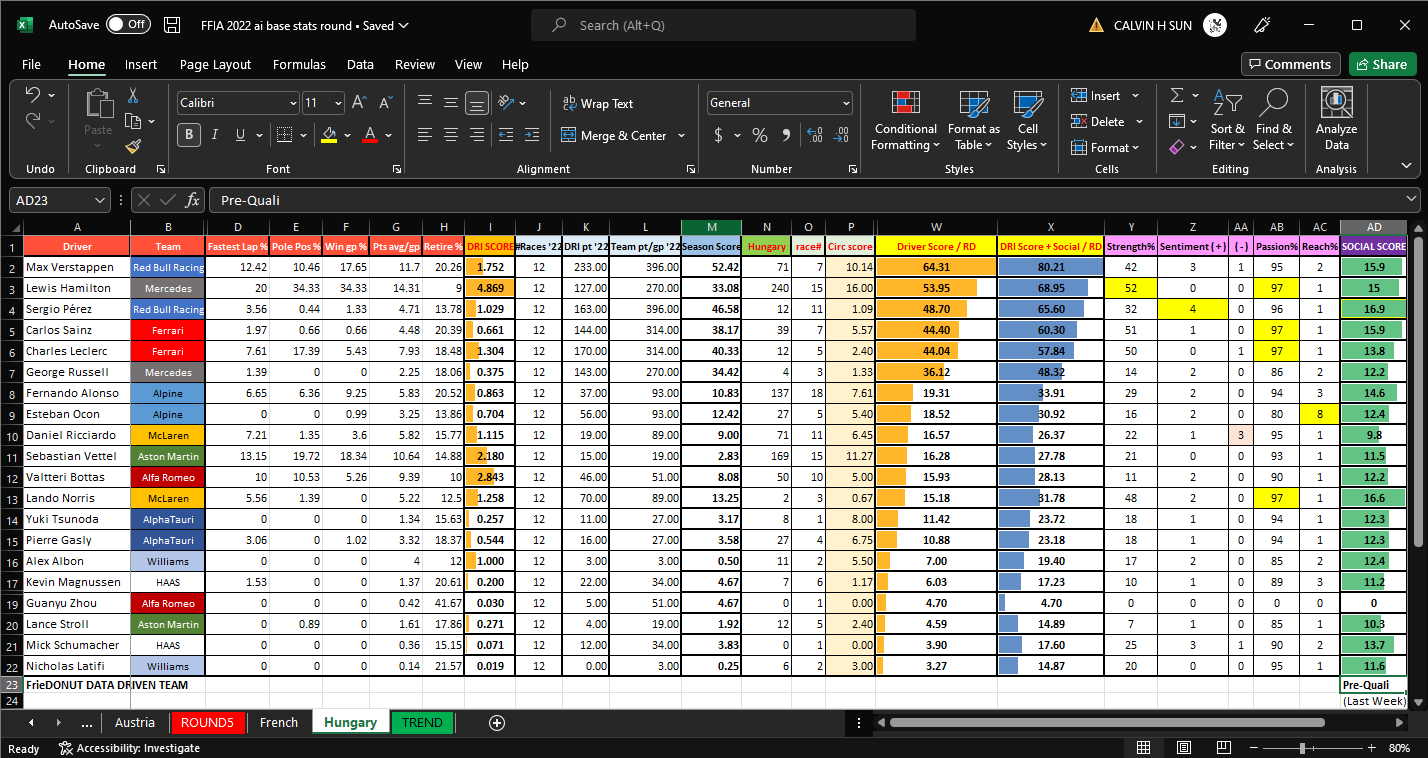The height and width of the screenshot is (758, 1428).
Task: Open Conditional Formatting menu
Action: pos(905,121)
